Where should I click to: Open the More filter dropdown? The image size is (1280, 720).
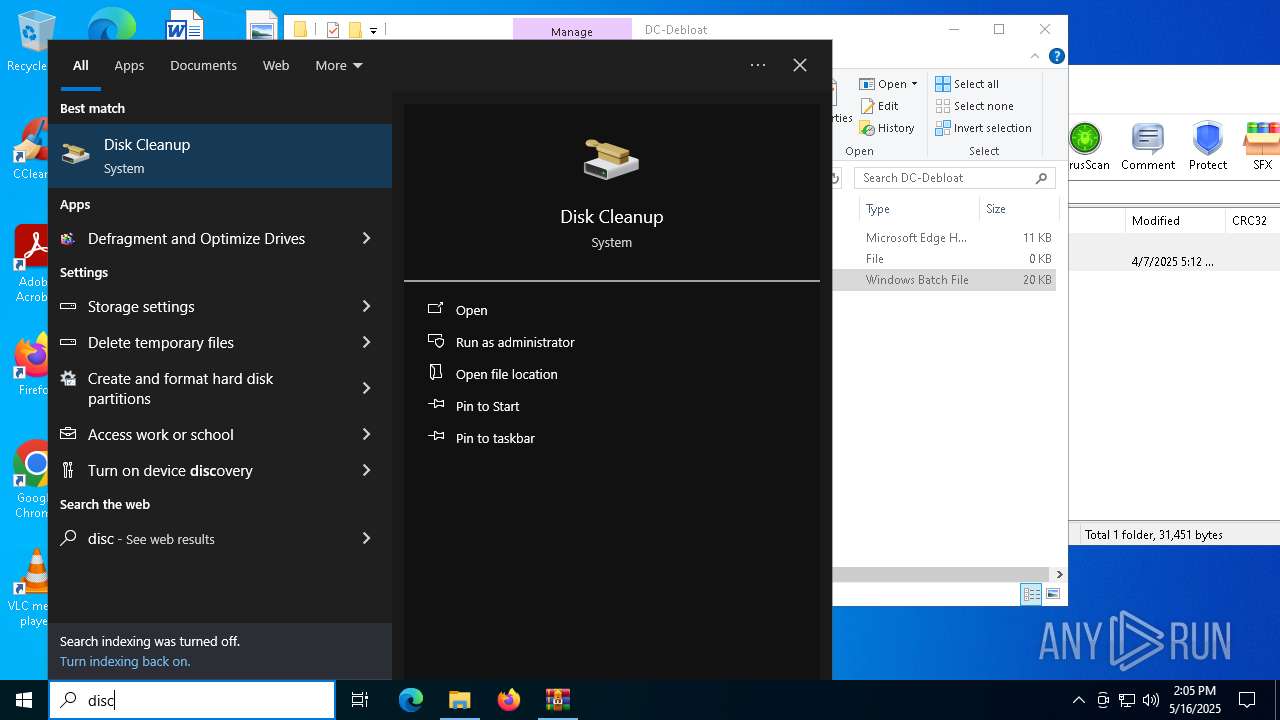(339, 65)
